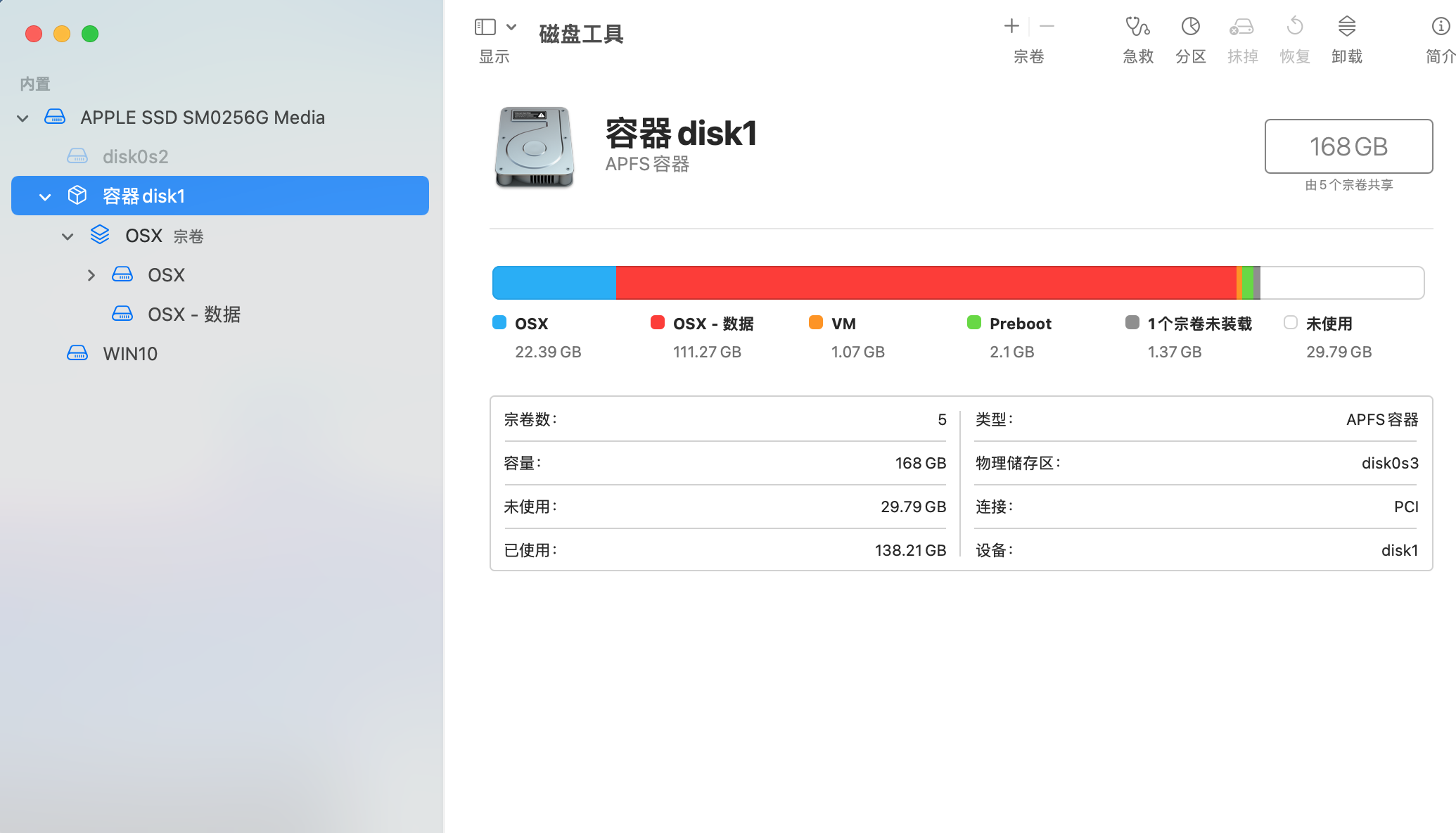This screenshot has width=1456, height=833.
Task: Click the Unmount (卸载) toolbar icon
Action: [x=1346, y=27]
